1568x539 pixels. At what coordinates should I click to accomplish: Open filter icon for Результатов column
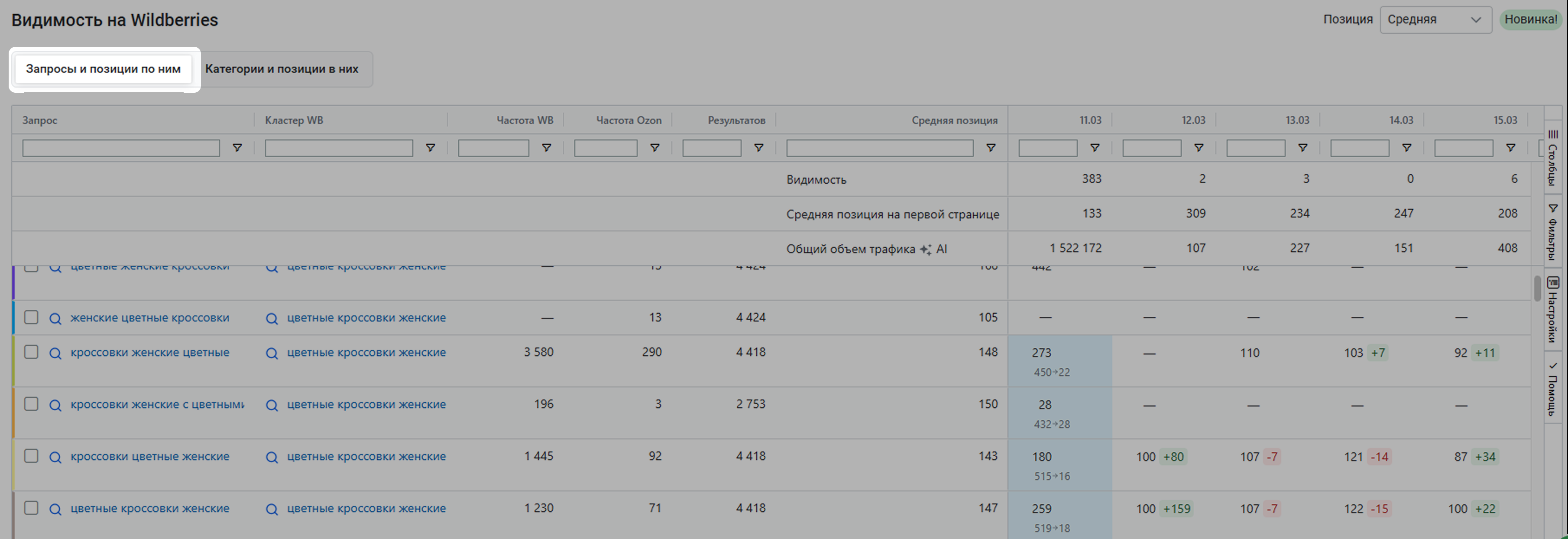pyautogui.click(x=759, y=148)
